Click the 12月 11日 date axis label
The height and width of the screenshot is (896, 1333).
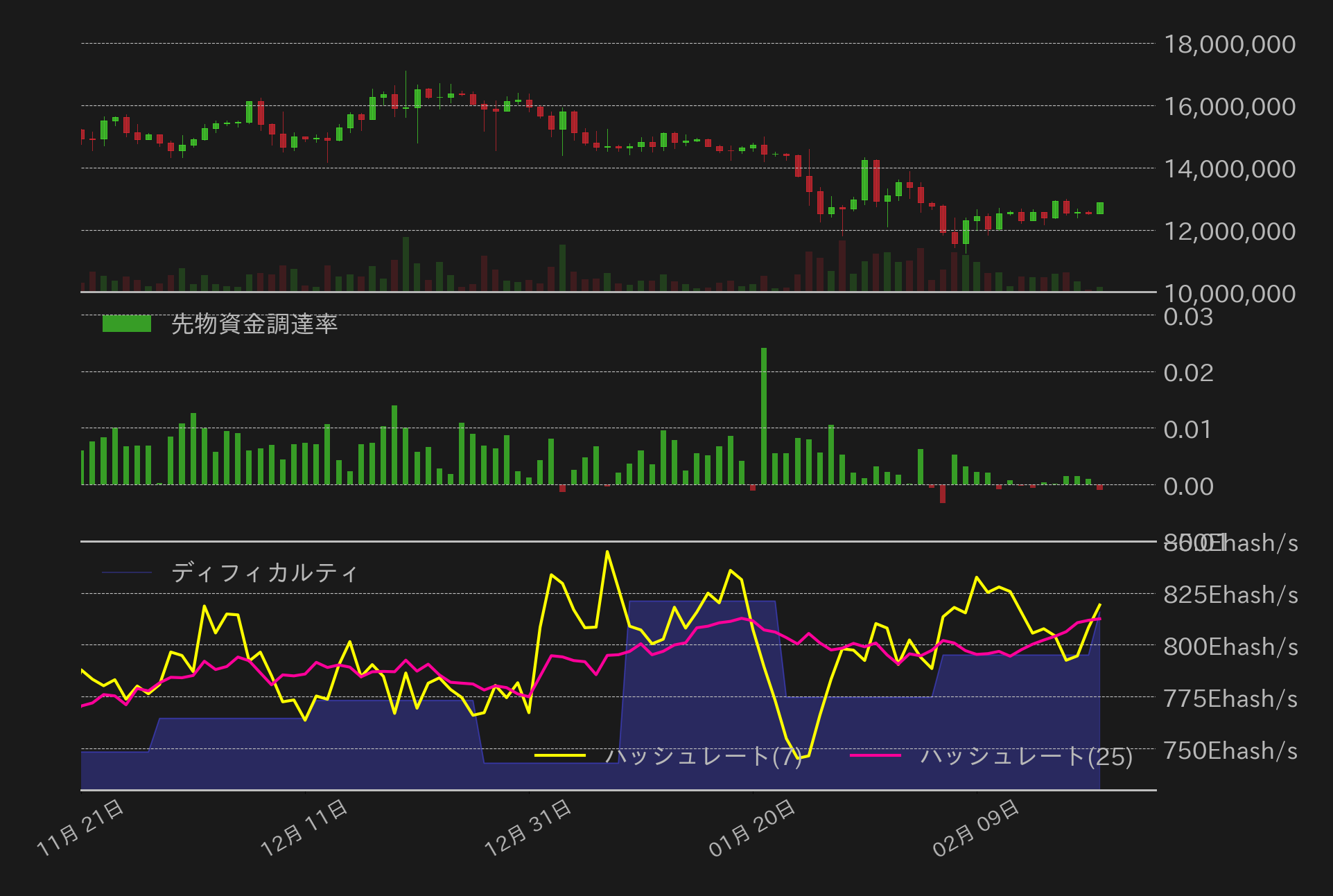point(304,827)
